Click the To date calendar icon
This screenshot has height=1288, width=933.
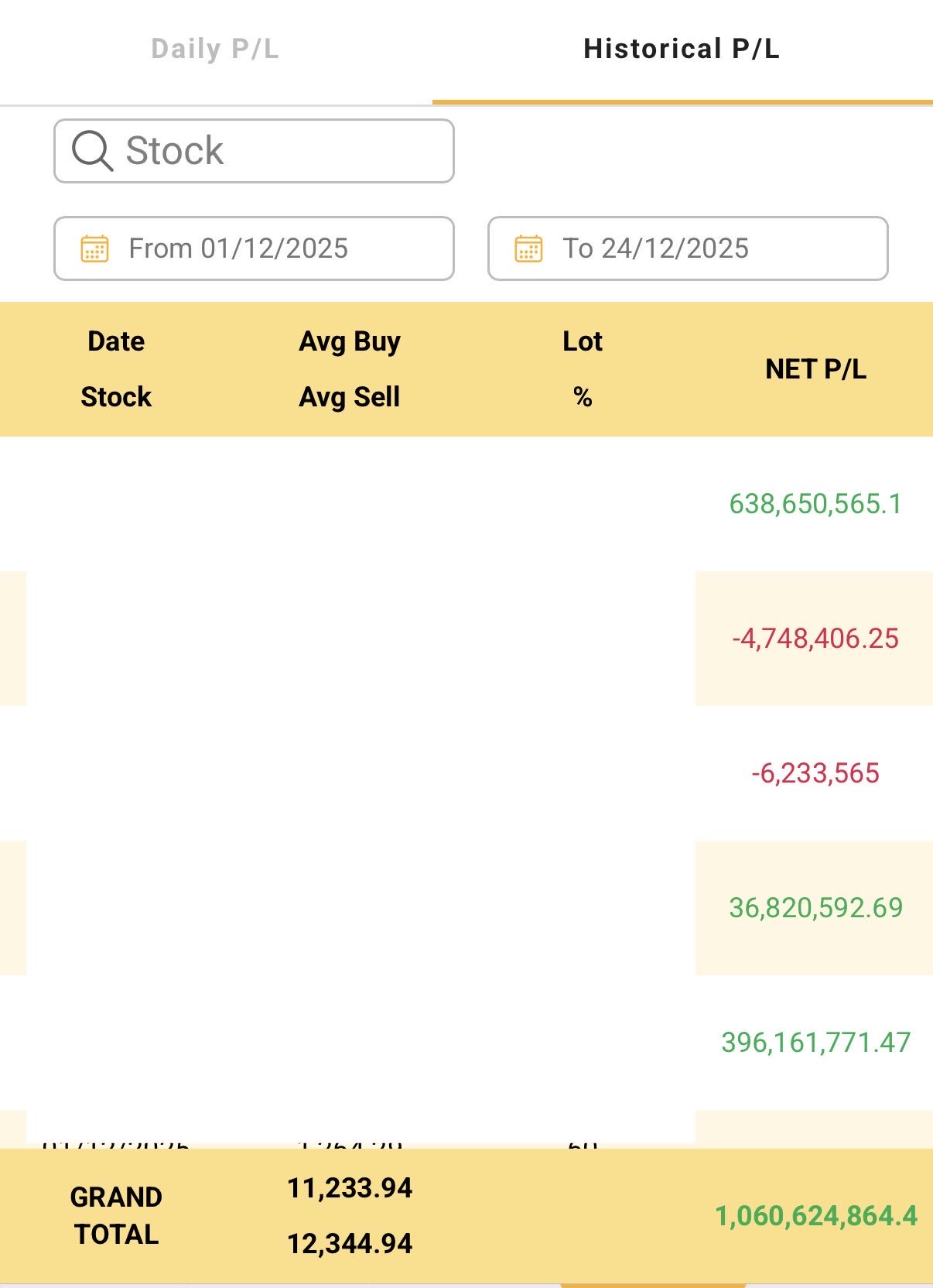click(528, 248)
